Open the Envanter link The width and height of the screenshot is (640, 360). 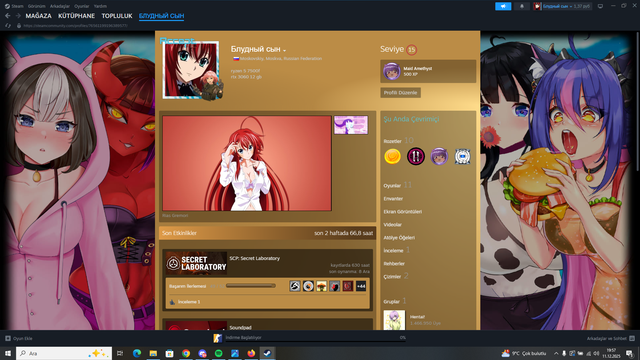pyautogui.click(x=393, y=199)
